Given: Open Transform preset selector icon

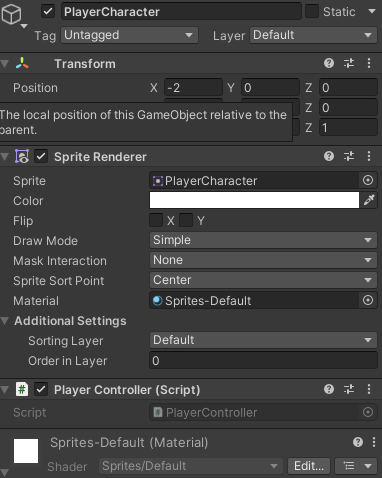Looking at the screenshot, I should tap(349, 63).
